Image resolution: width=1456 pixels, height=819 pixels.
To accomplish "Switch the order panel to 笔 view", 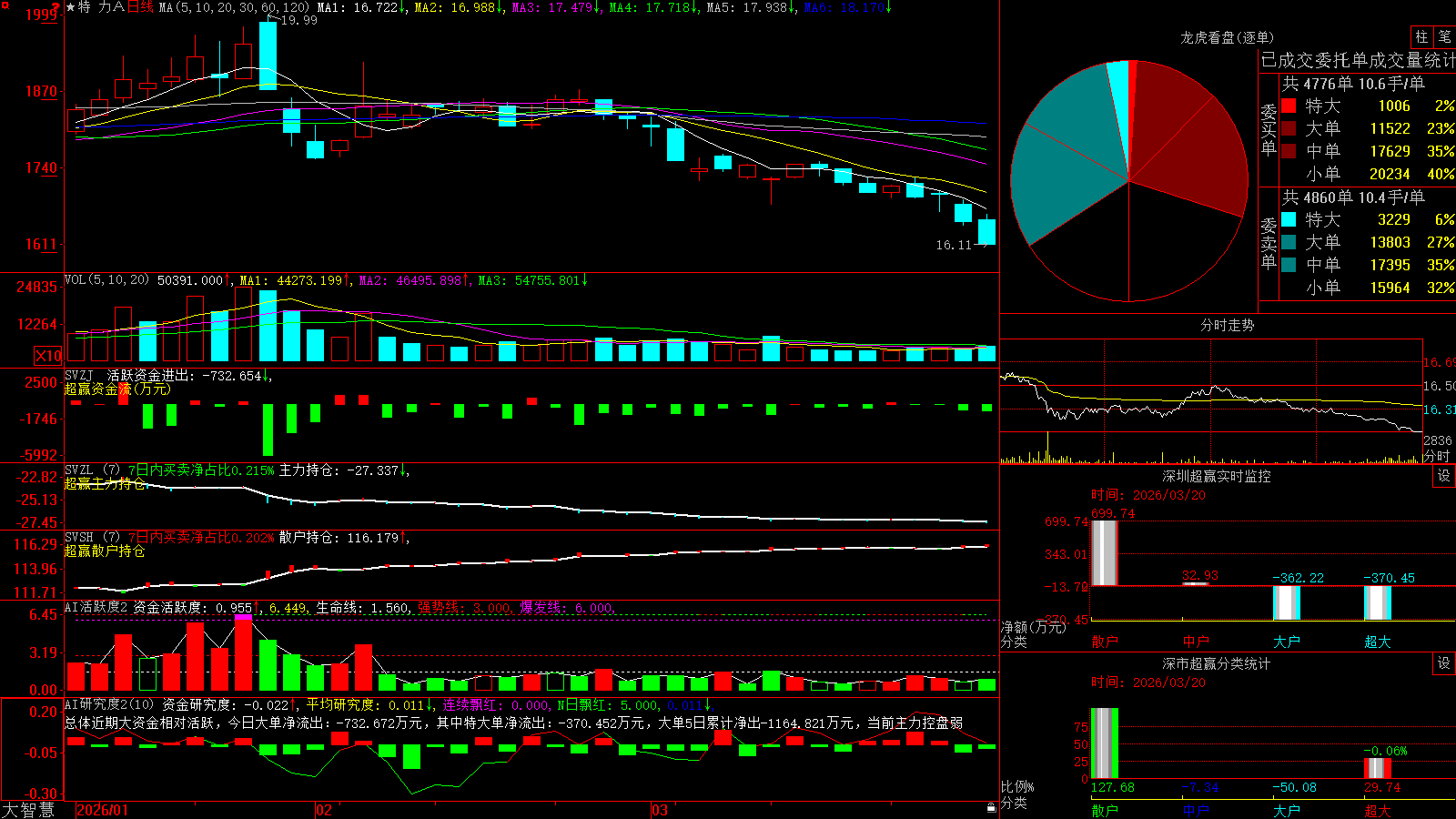I will click(x=1444, y=36).
